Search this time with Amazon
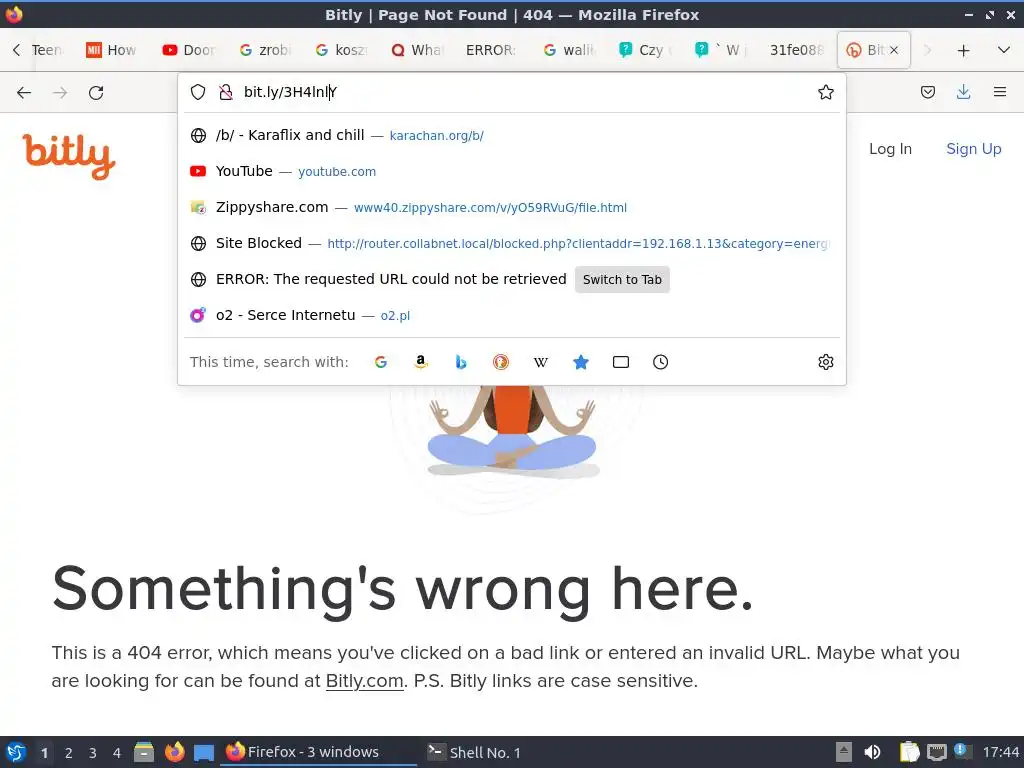1024x768 pixels. click(421, 362)
